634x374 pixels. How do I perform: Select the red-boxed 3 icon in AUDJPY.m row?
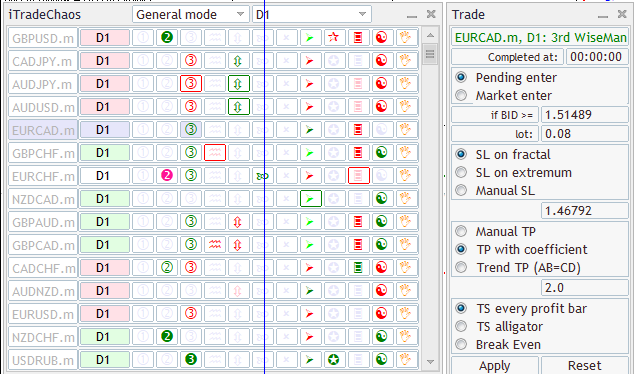(x=191, y=84)
